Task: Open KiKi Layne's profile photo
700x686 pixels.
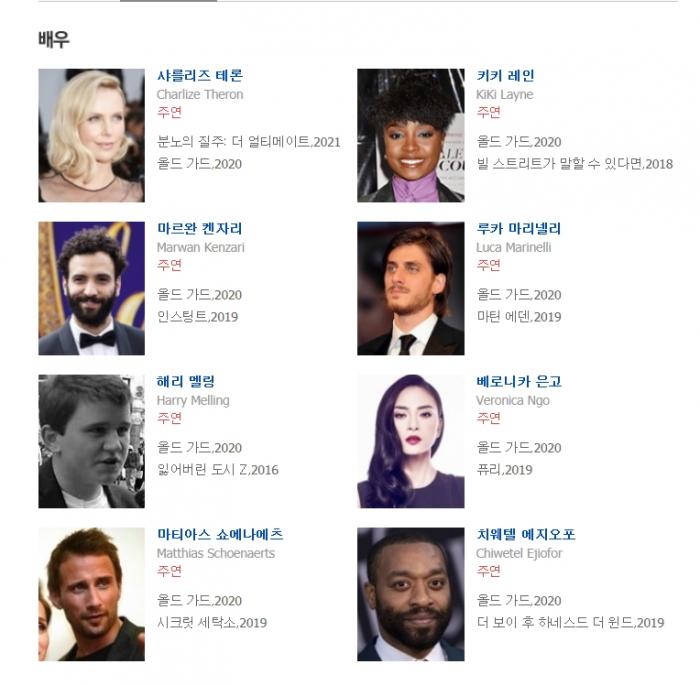Action: (411, 135)
